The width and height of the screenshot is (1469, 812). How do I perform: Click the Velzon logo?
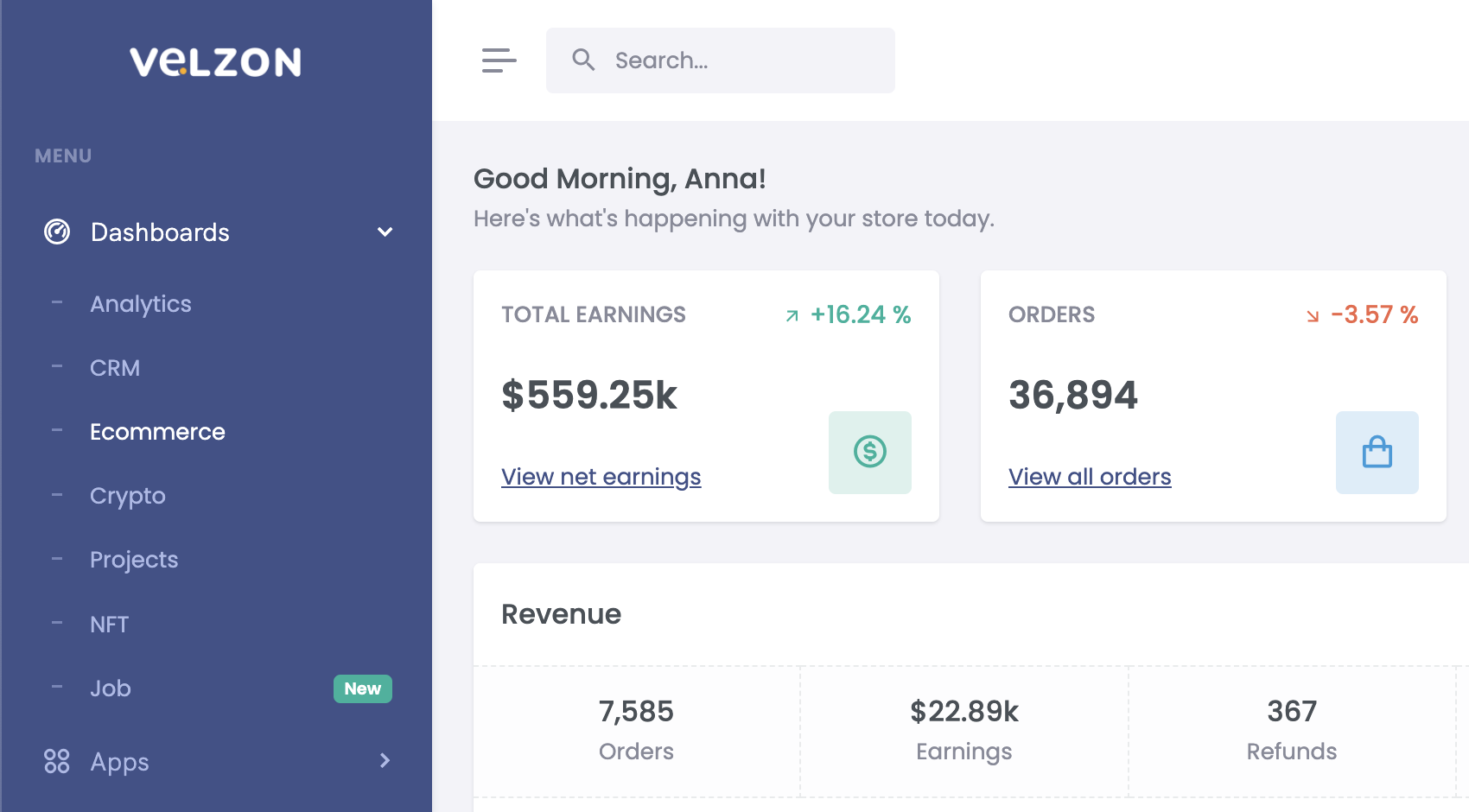[x=215, y=61]
